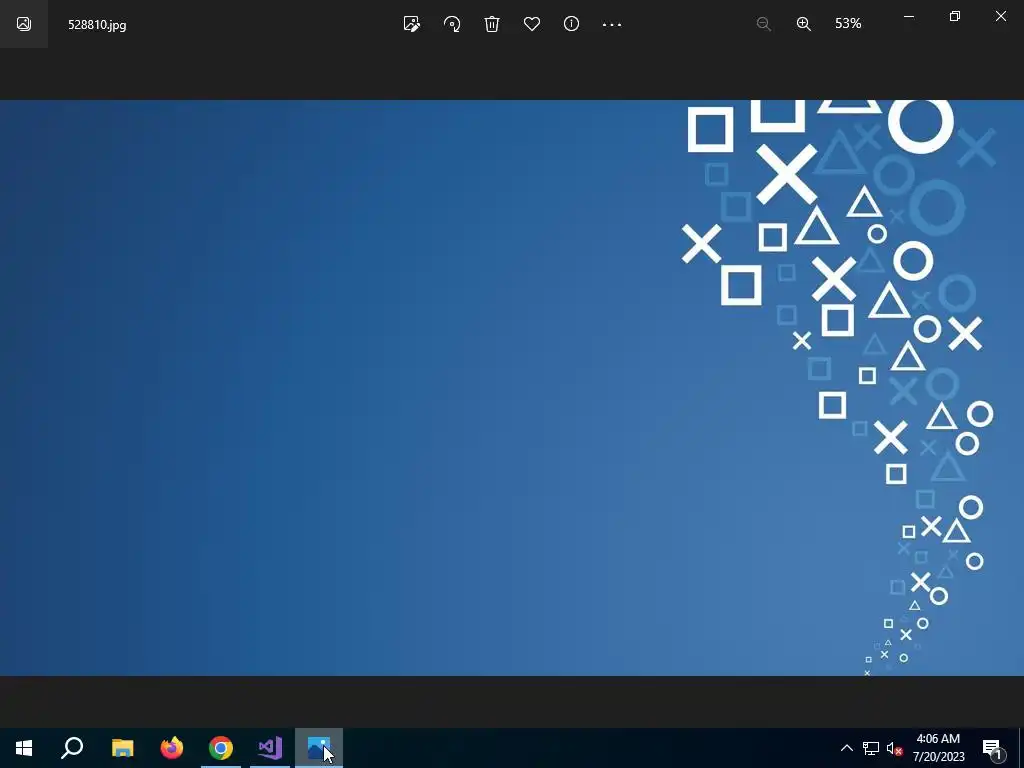The height and width of the screenshot is (768, 1024).
Task: Click the Photos app taskbar icon
Action: click(x=319, y=748)
